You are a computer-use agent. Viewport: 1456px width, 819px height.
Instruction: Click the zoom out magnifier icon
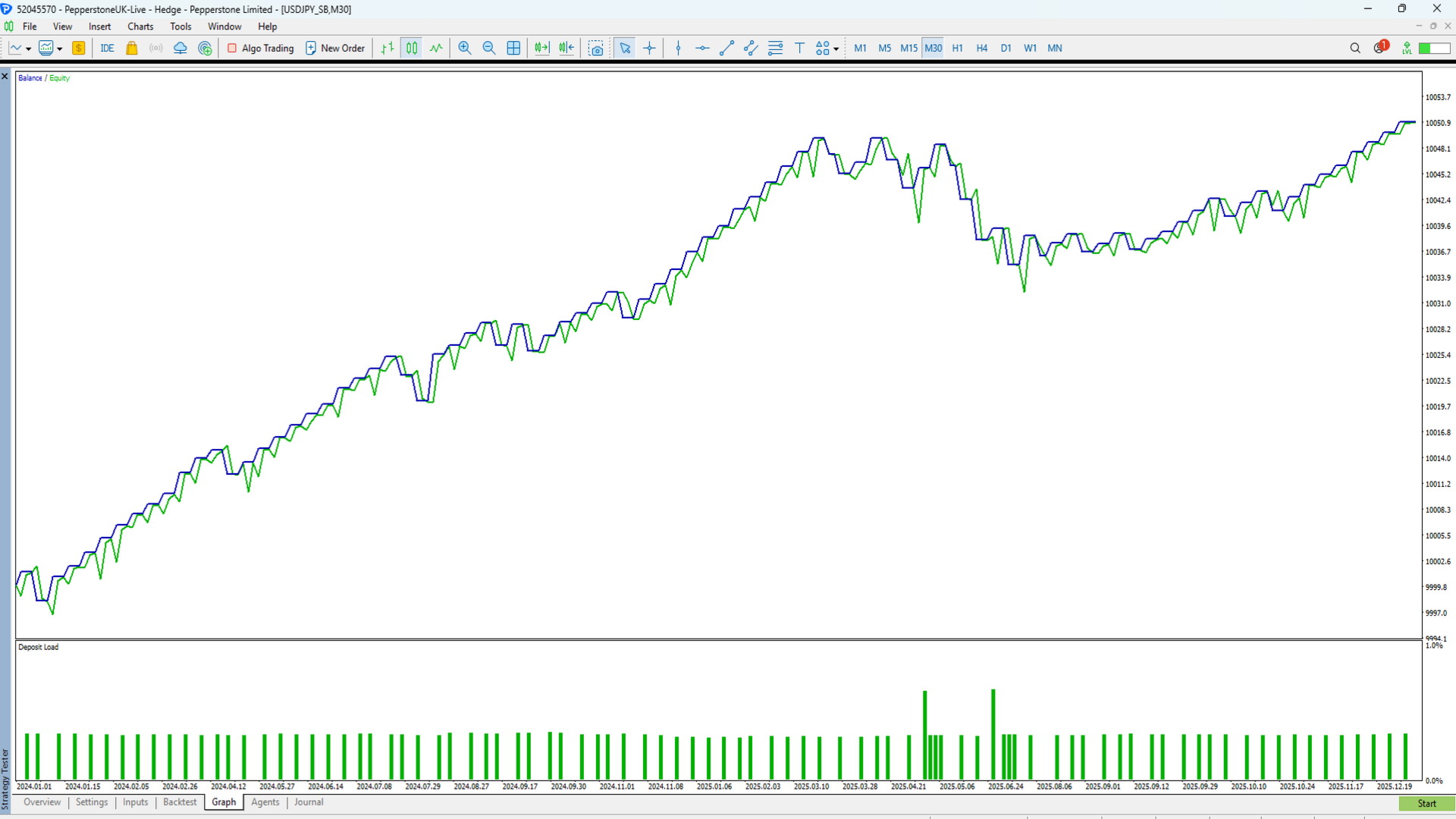pyautogui.click(x=489, y=48)
